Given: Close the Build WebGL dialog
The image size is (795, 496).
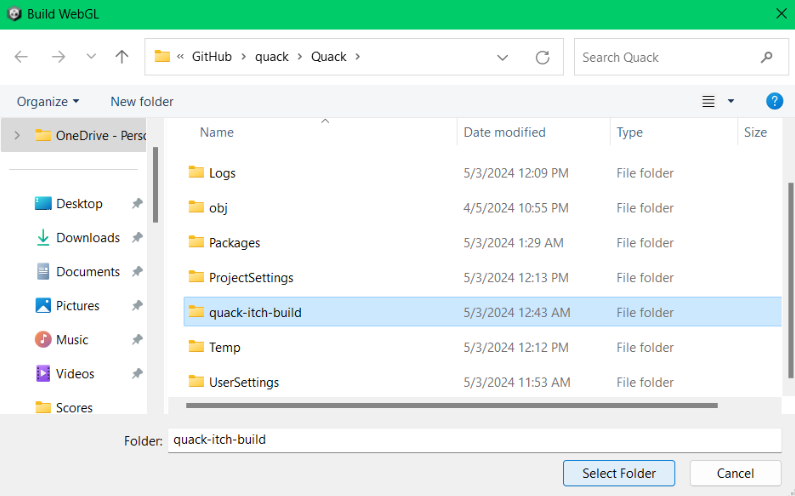Looking at the screenshot, I should pos(781,14).
